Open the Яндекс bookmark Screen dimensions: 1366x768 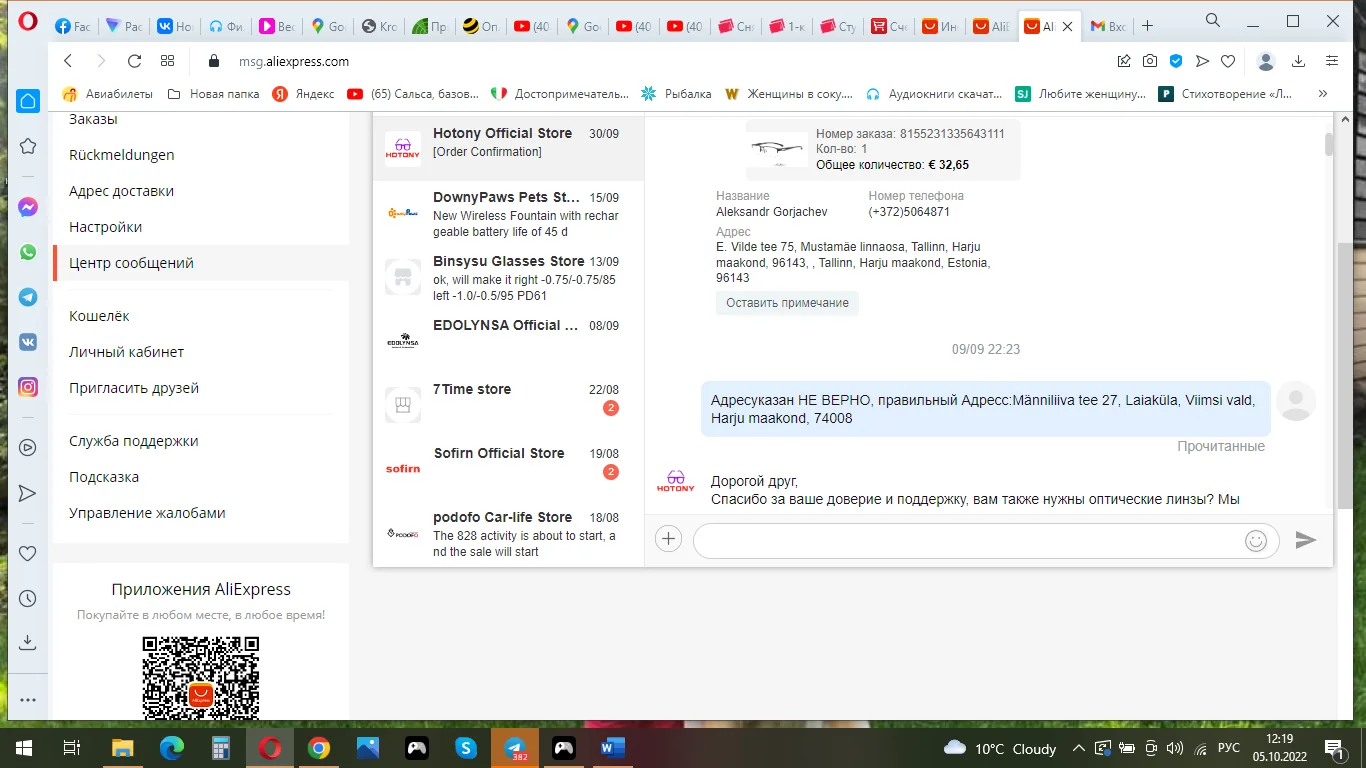pos(304,94)
